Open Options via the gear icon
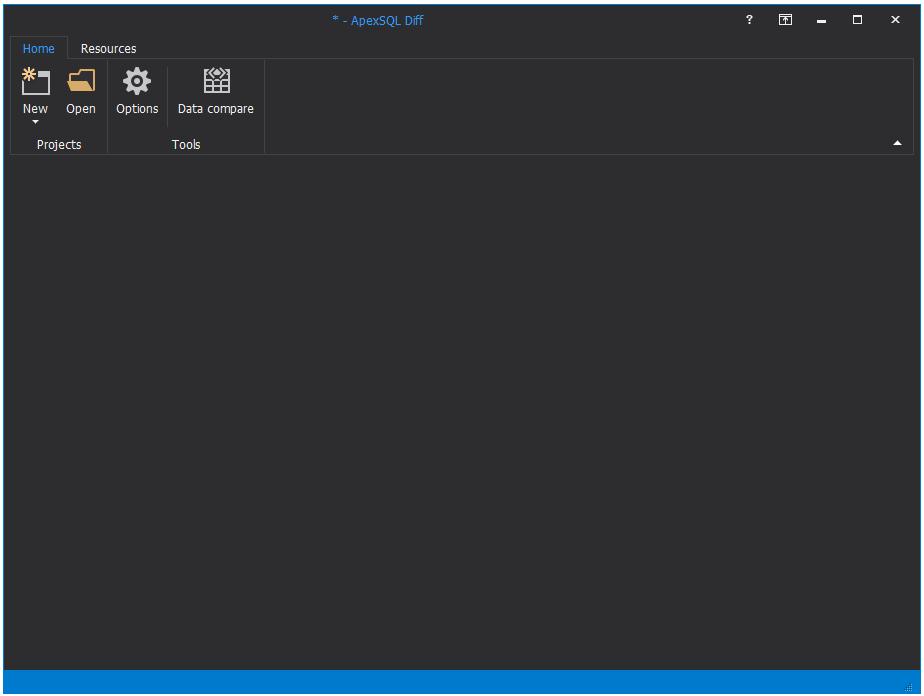This screenshot has height=696, width=924. pos(137,80)
